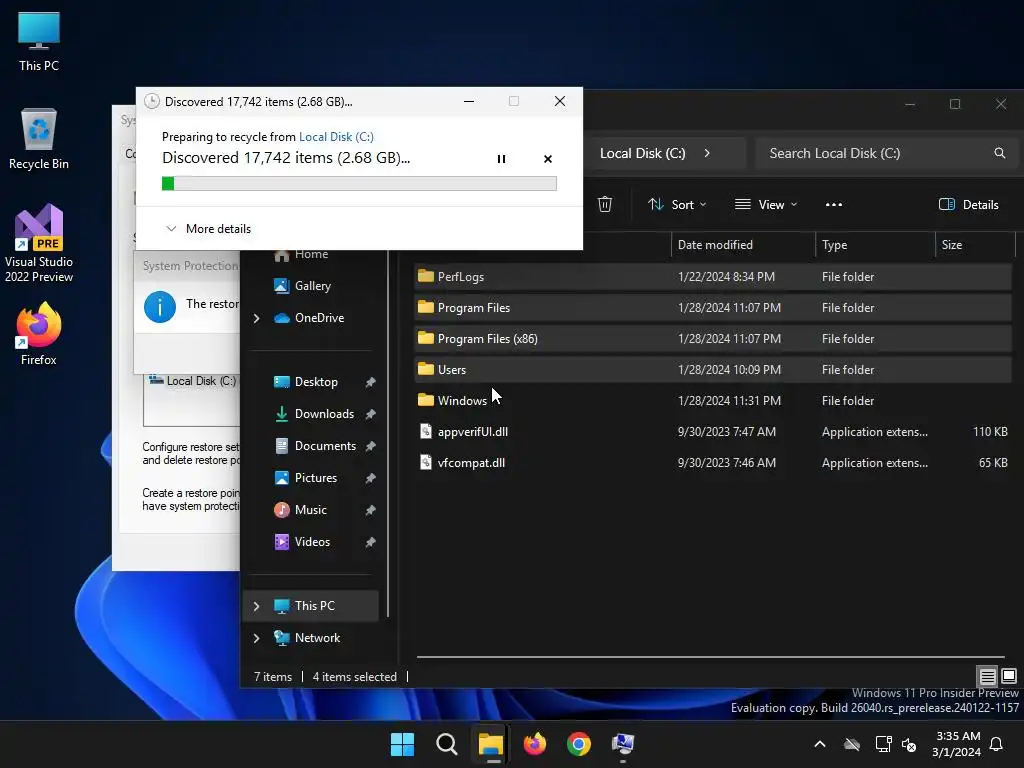The width and height of the screenshot is (1024, 768).
Task: Select the Users folder
Action: pyautogui.click(x=712, y=369)
